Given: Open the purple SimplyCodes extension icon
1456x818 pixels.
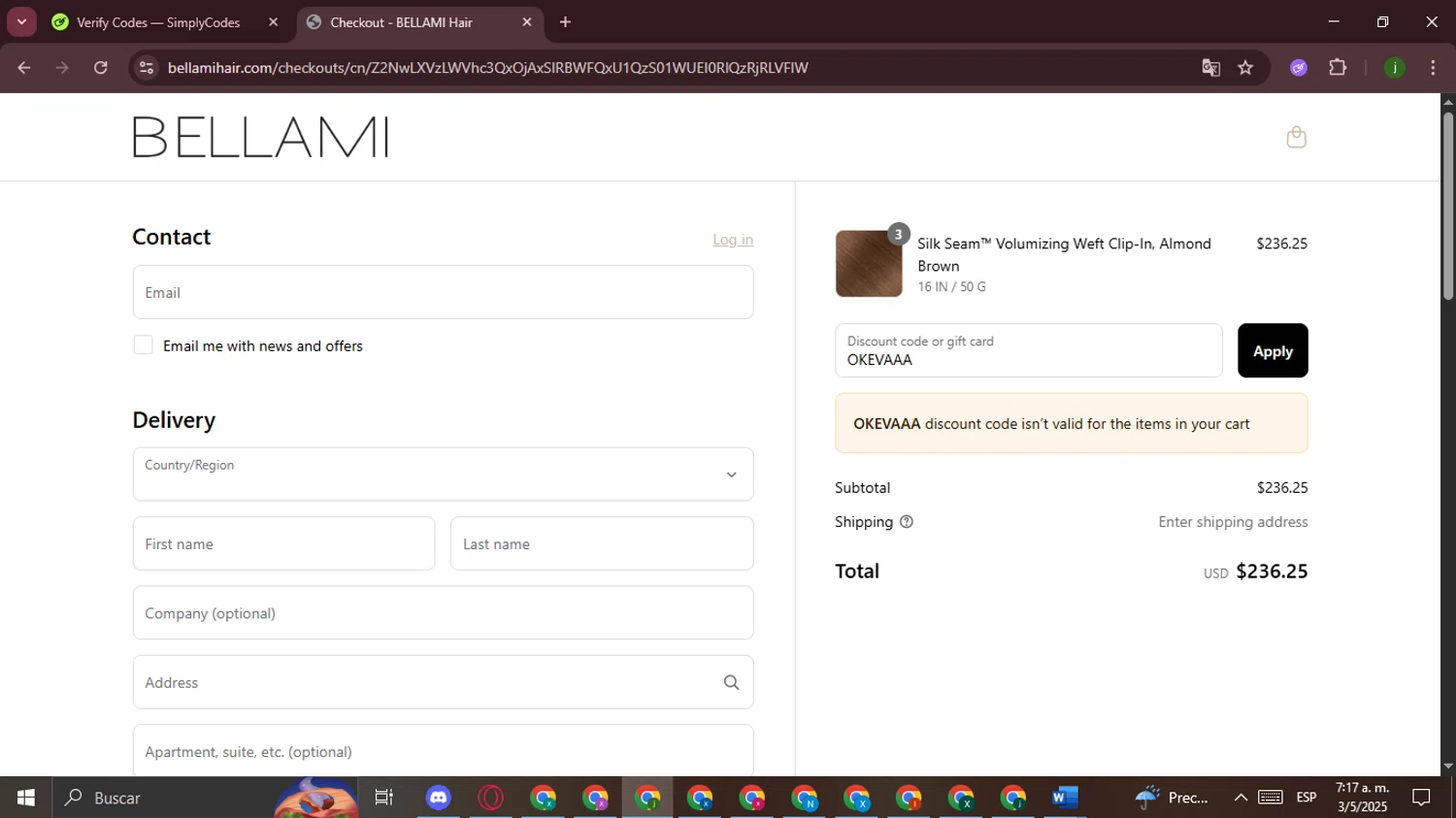Looking at the screenshot, I should point(1299,67).
